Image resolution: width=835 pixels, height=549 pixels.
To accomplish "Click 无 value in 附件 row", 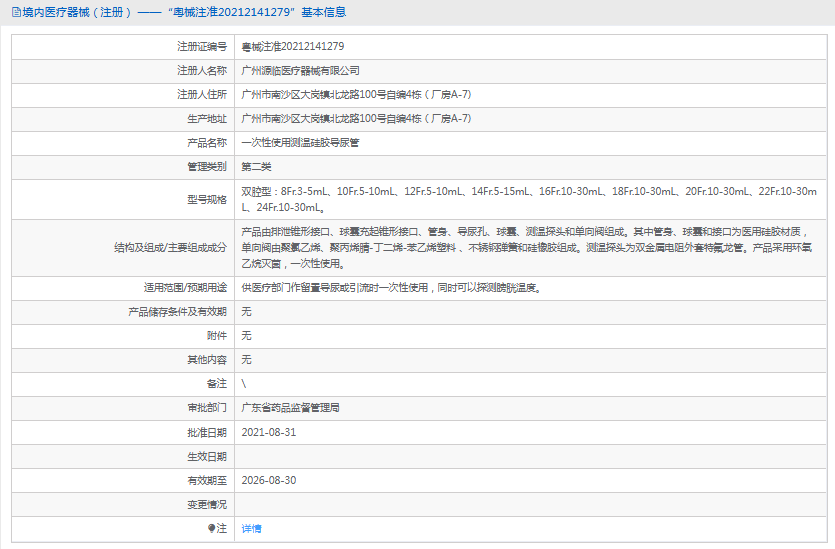I will (246, 335).
